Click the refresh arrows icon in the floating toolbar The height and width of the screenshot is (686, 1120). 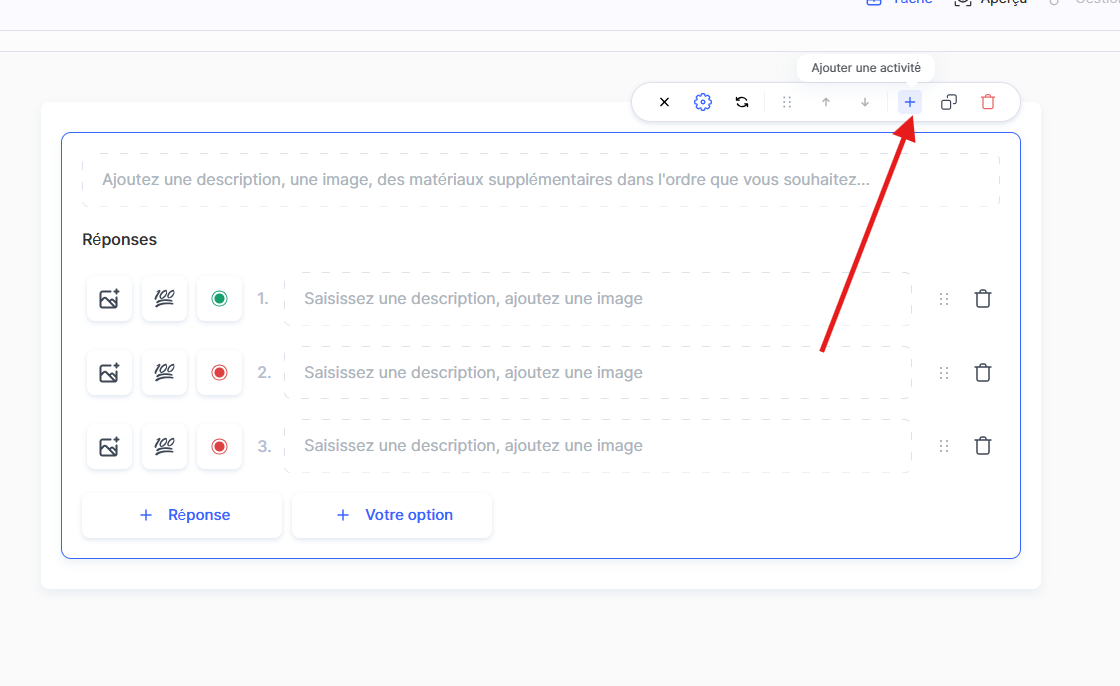click(x=742, y=102)
